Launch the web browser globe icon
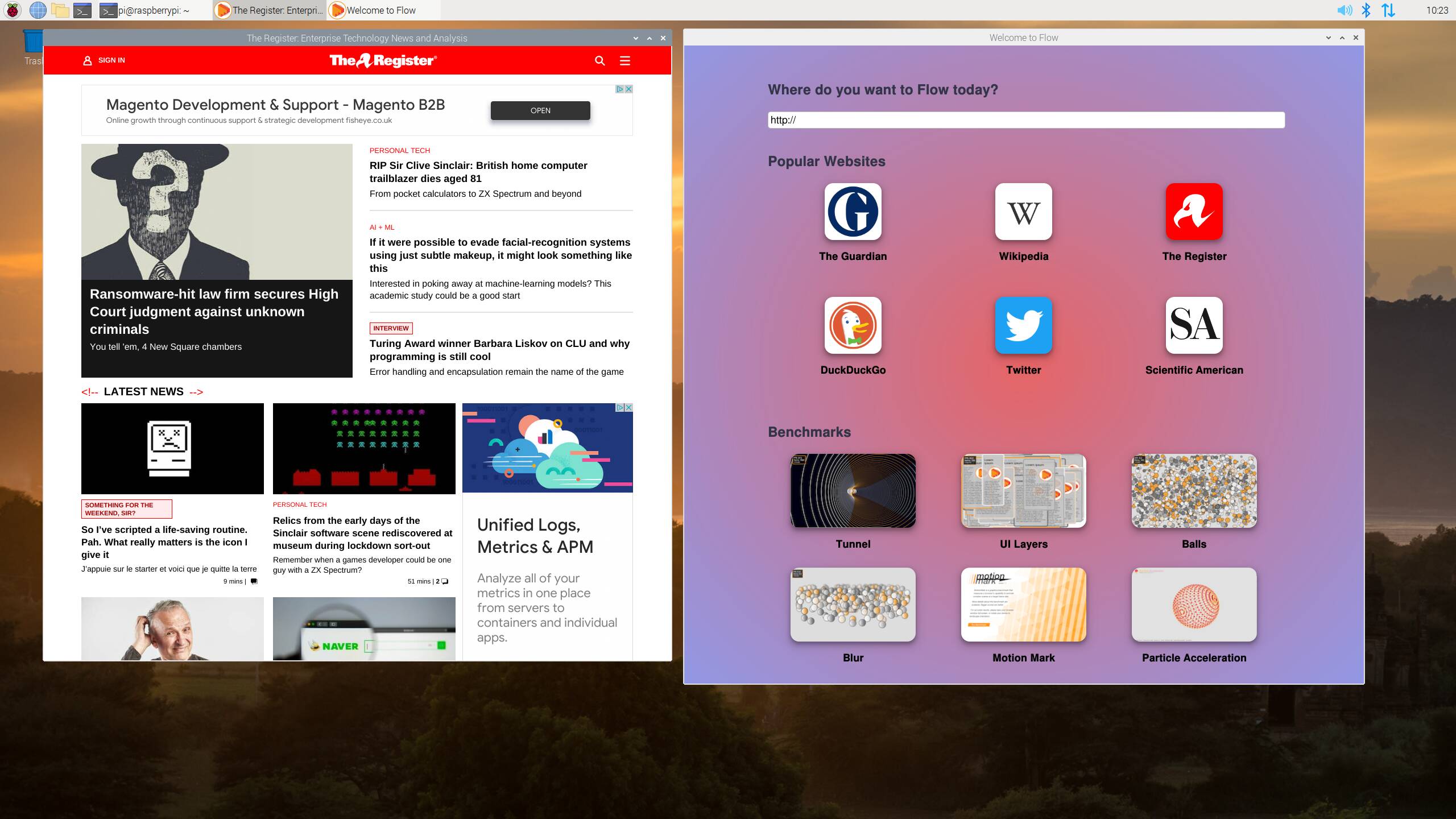The height and width of the screenshot is (819, 1456). point(38,10)
